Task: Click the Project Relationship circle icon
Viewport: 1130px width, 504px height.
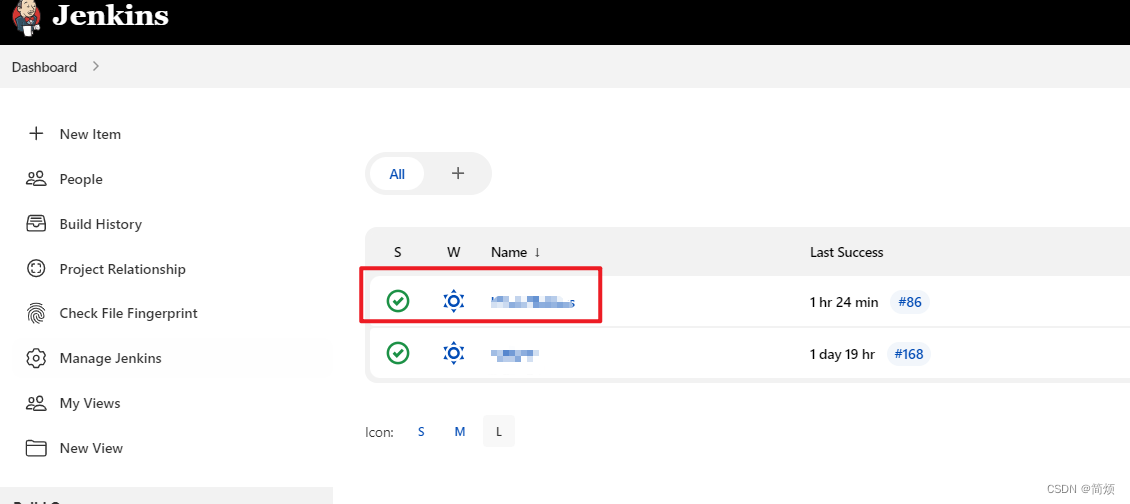Action: 36,269
